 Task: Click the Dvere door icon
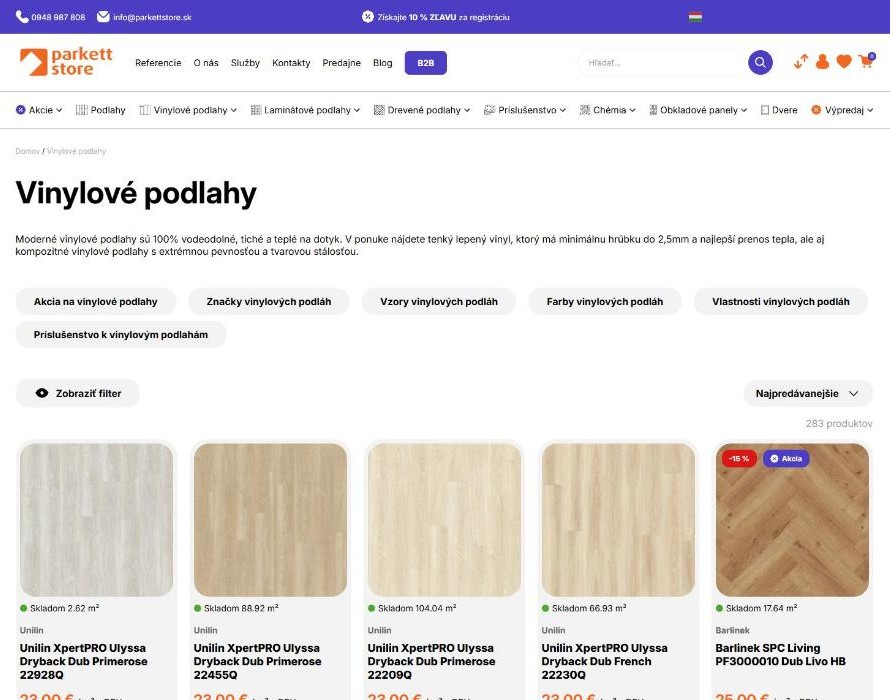pos(765,110)
